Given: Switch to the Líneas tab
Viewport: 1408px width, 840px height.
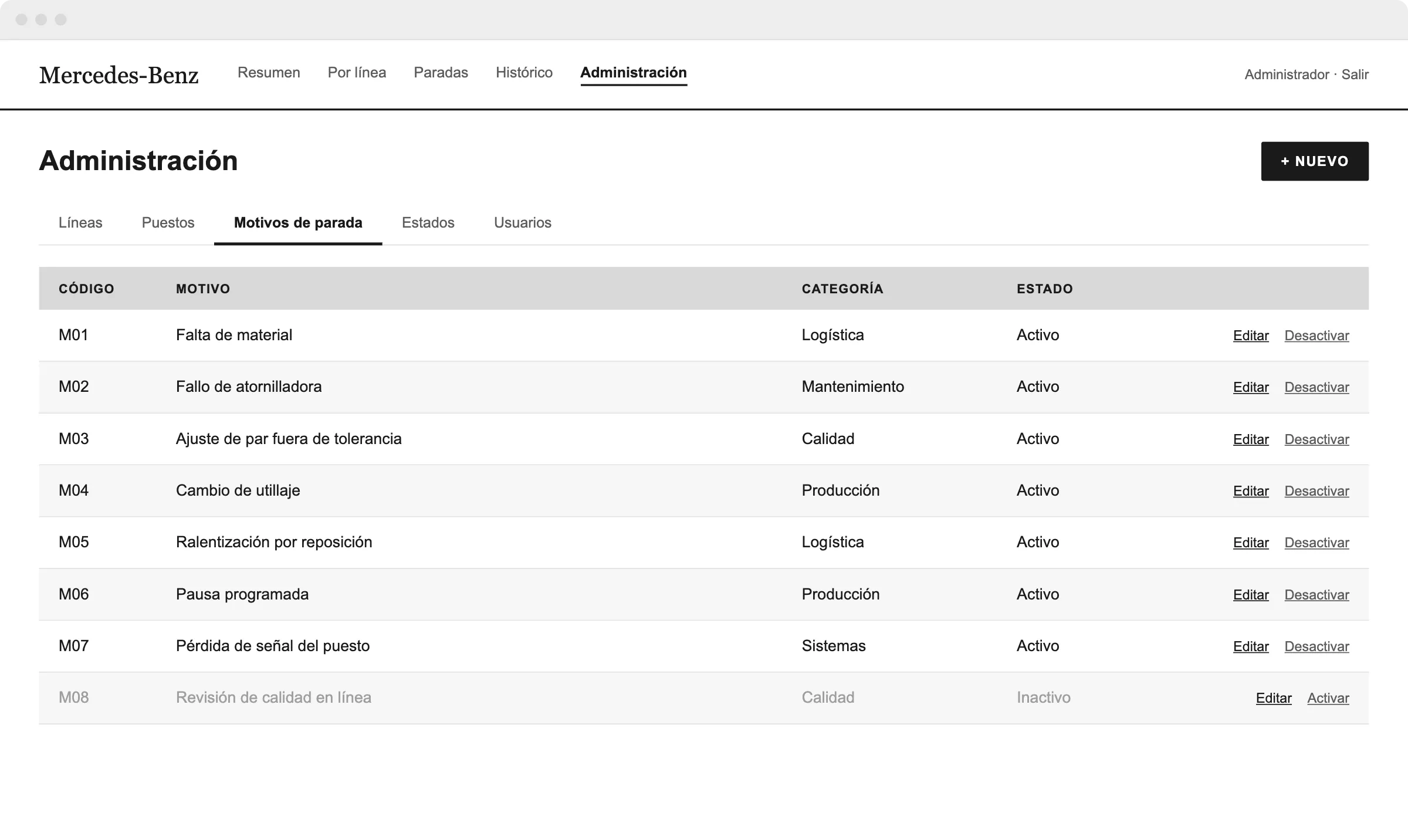Looking at the screenshot, I should (80, 223).
